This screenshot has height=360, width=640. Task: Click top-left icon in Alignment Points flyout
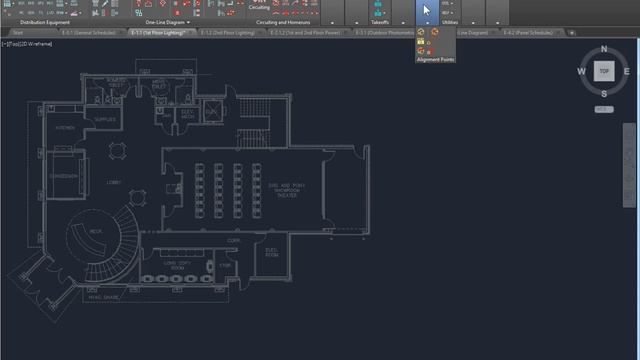click(421, 32)
